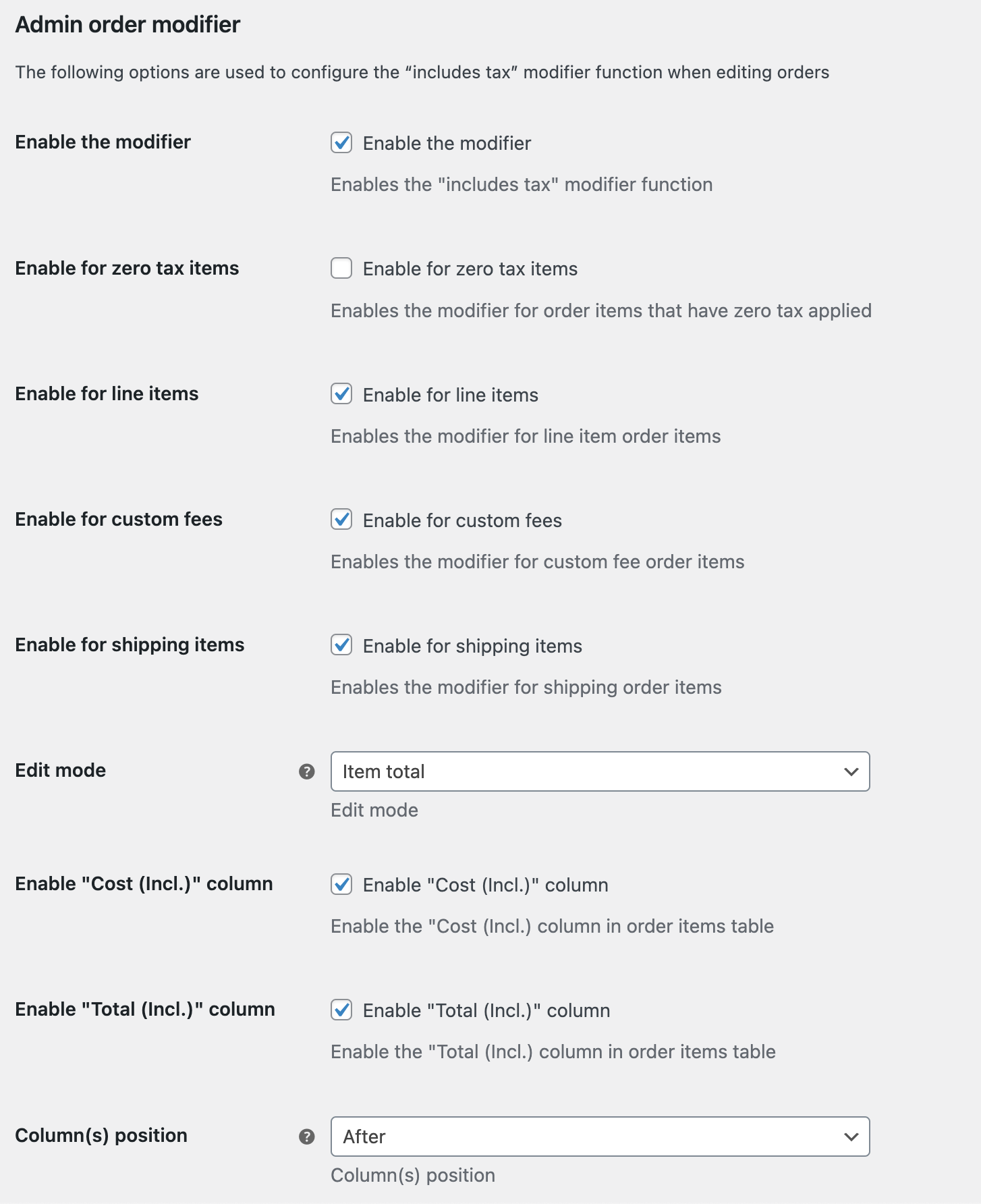
Task: Open the Edit mode dropdown
Action: point(600,771)
